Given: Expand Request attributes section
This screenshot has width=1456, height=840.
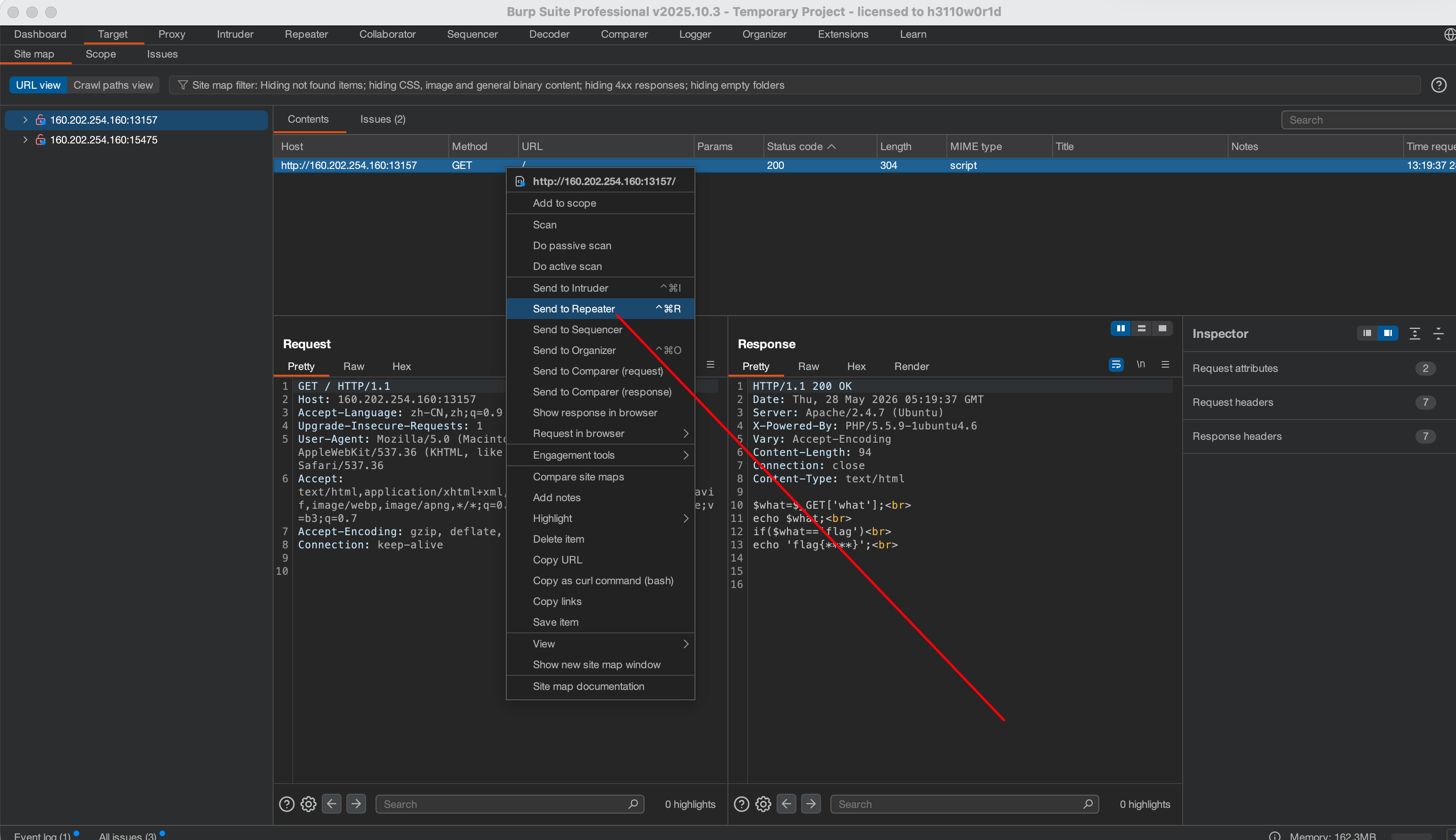Looking at the screenshot, I should pos(1318,368).
